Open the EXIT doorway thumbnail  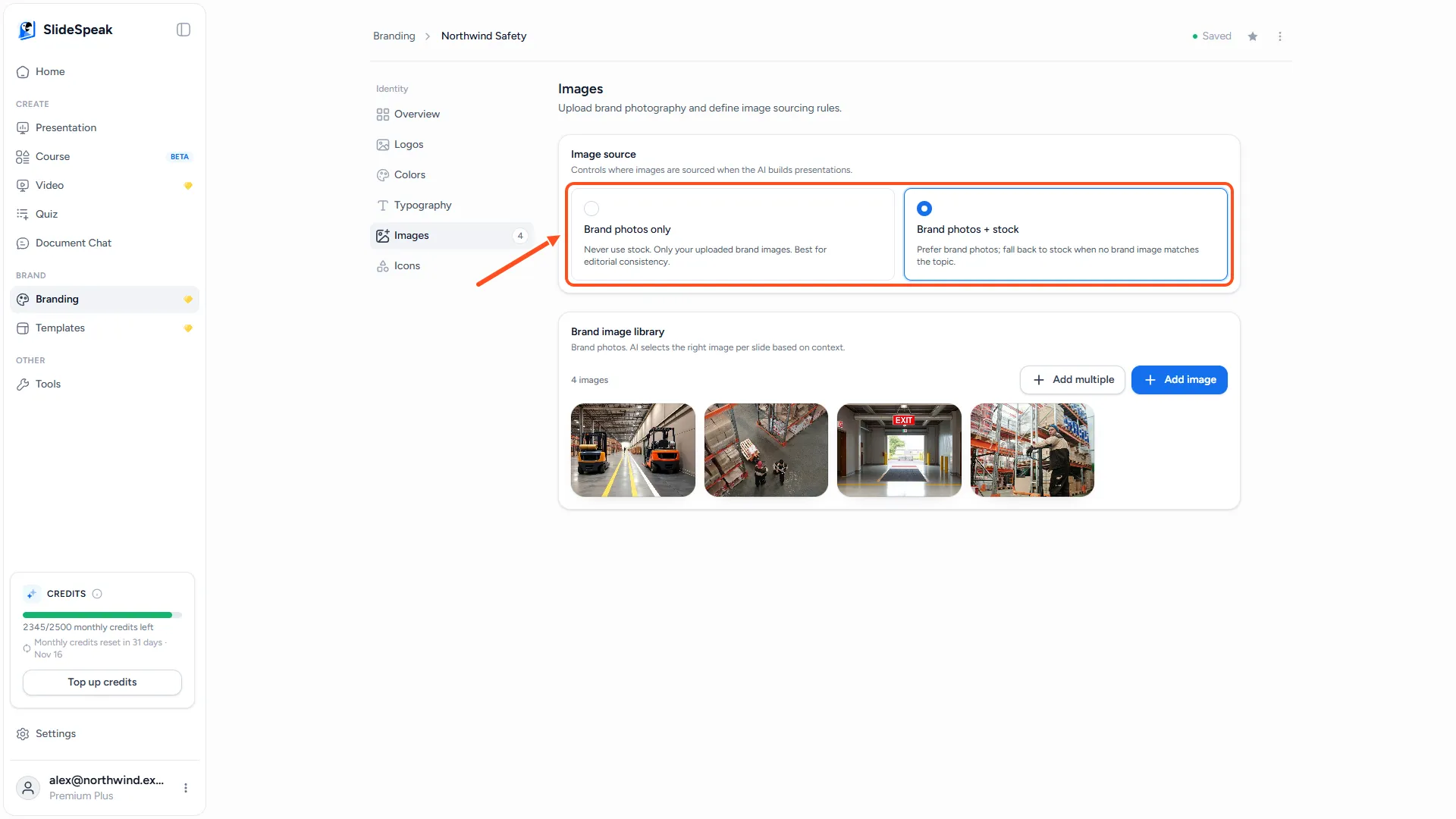coord(899,450)
